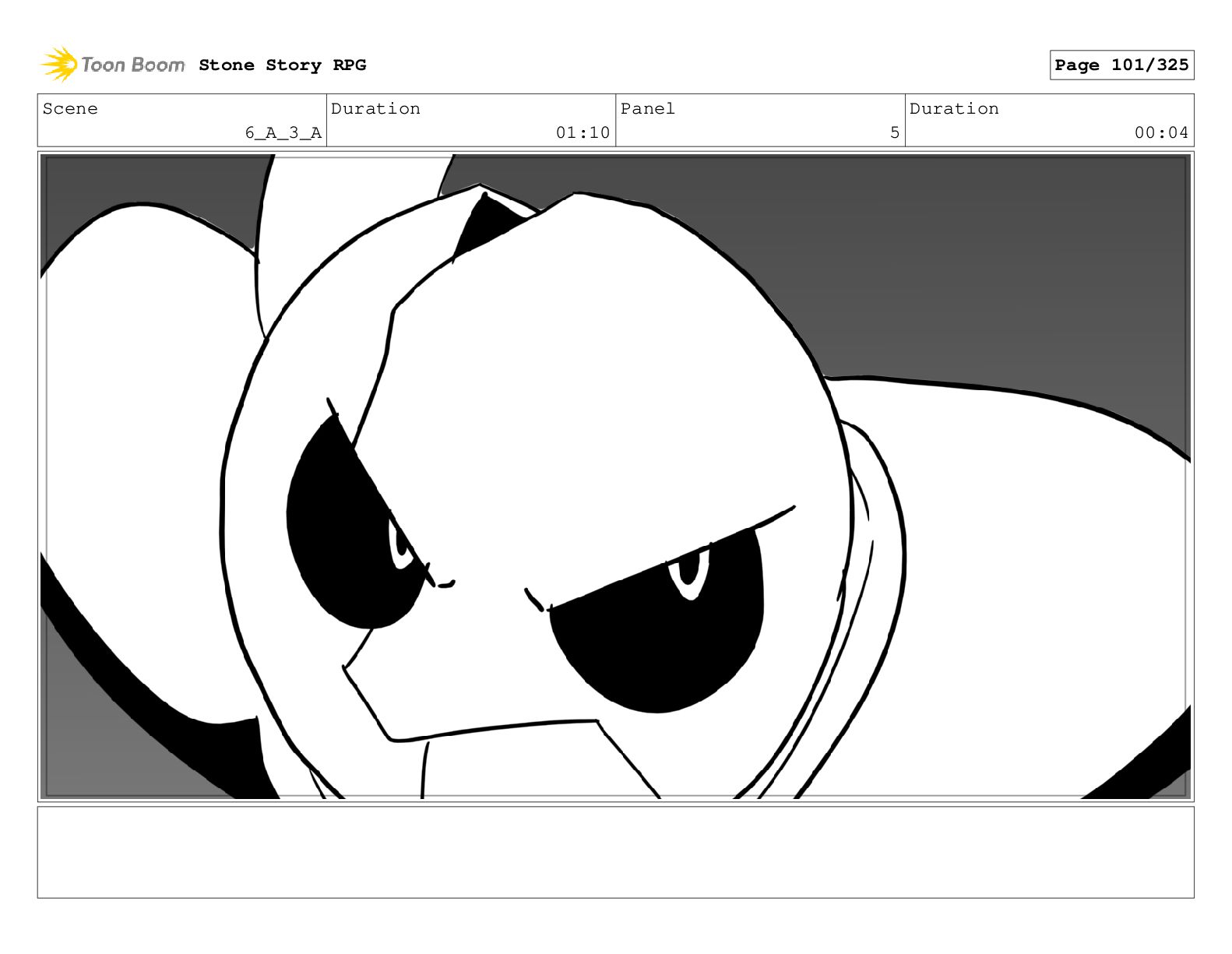1232x954 pixels.
Task: Click the empty notes box below the panel
Action: (615, 852)
